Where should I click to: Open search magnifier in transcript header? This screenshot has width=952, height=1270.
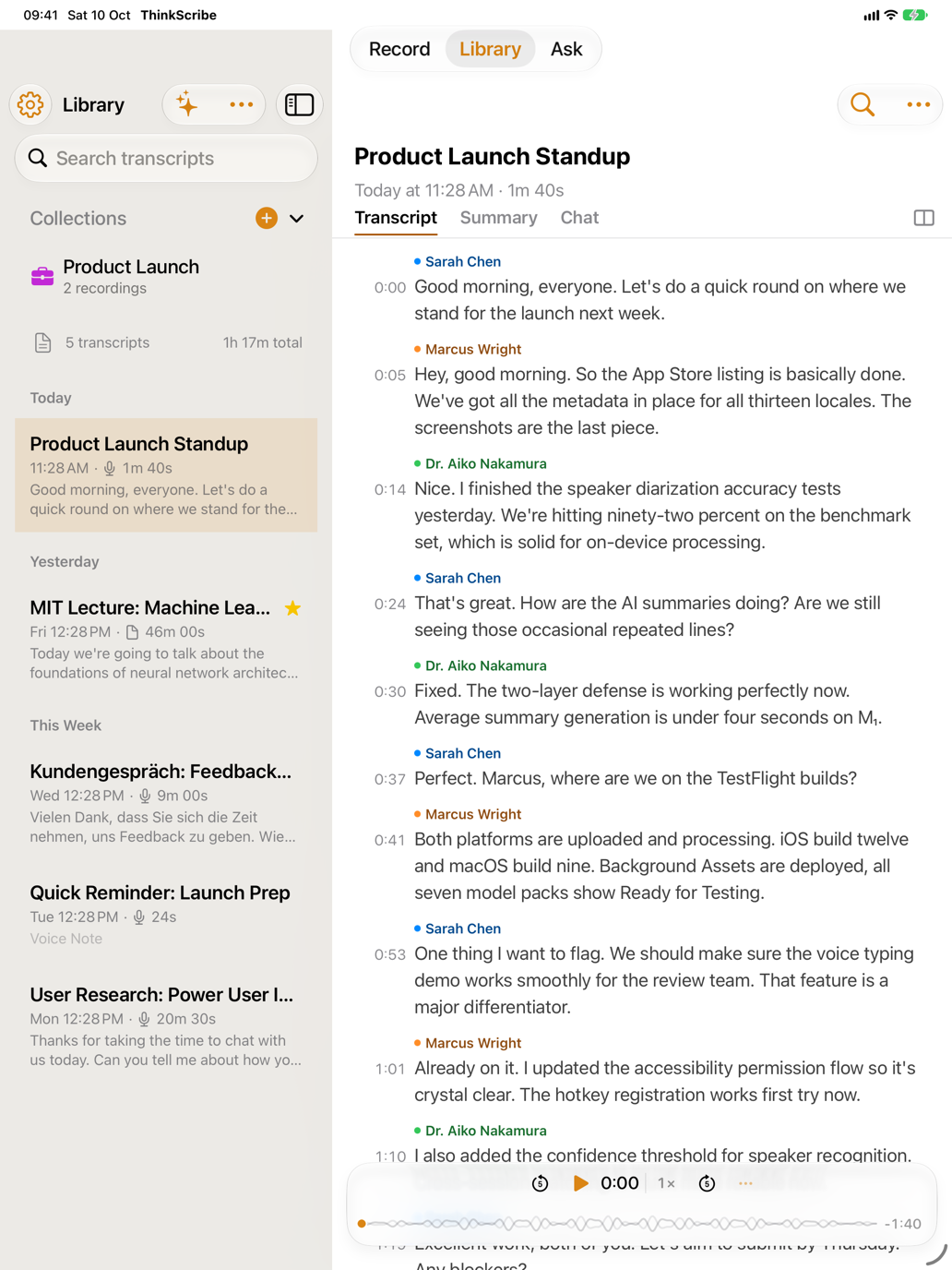863,104
